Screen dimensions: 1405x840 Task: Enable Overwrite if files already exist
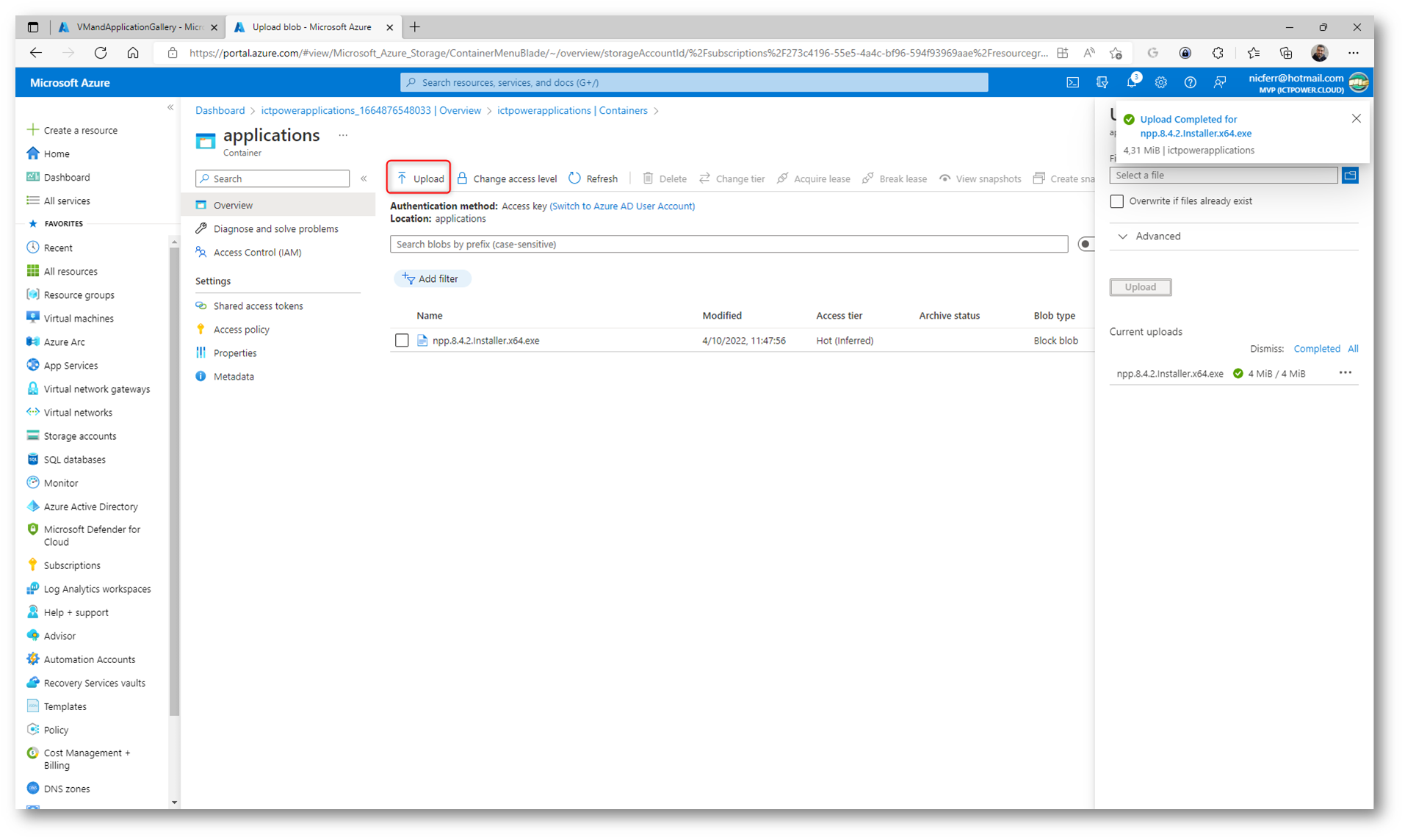point(1116,201)
